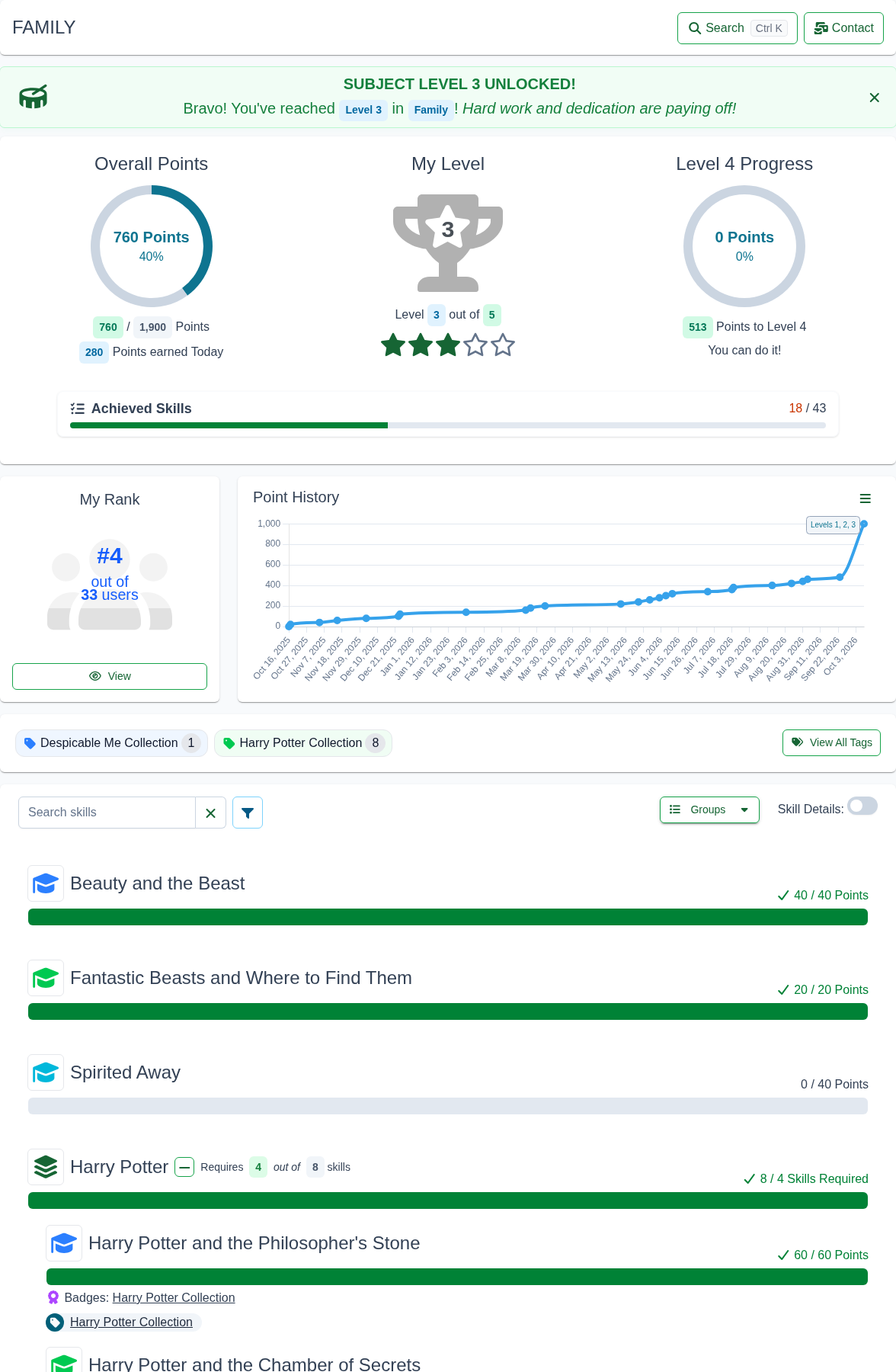This screenshot has width=896, height=1372.
Task: Click the Achieved Skills list icon
Action: click(x=78, y=409)
